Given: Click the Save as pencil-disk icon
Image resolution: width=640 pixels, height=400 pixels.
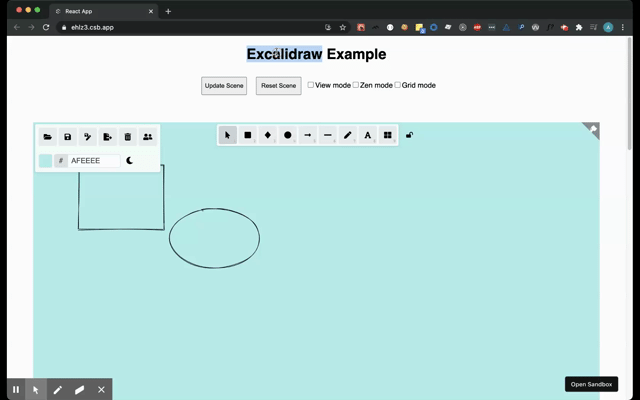Looking at the screenshot, I should [88, 137].
